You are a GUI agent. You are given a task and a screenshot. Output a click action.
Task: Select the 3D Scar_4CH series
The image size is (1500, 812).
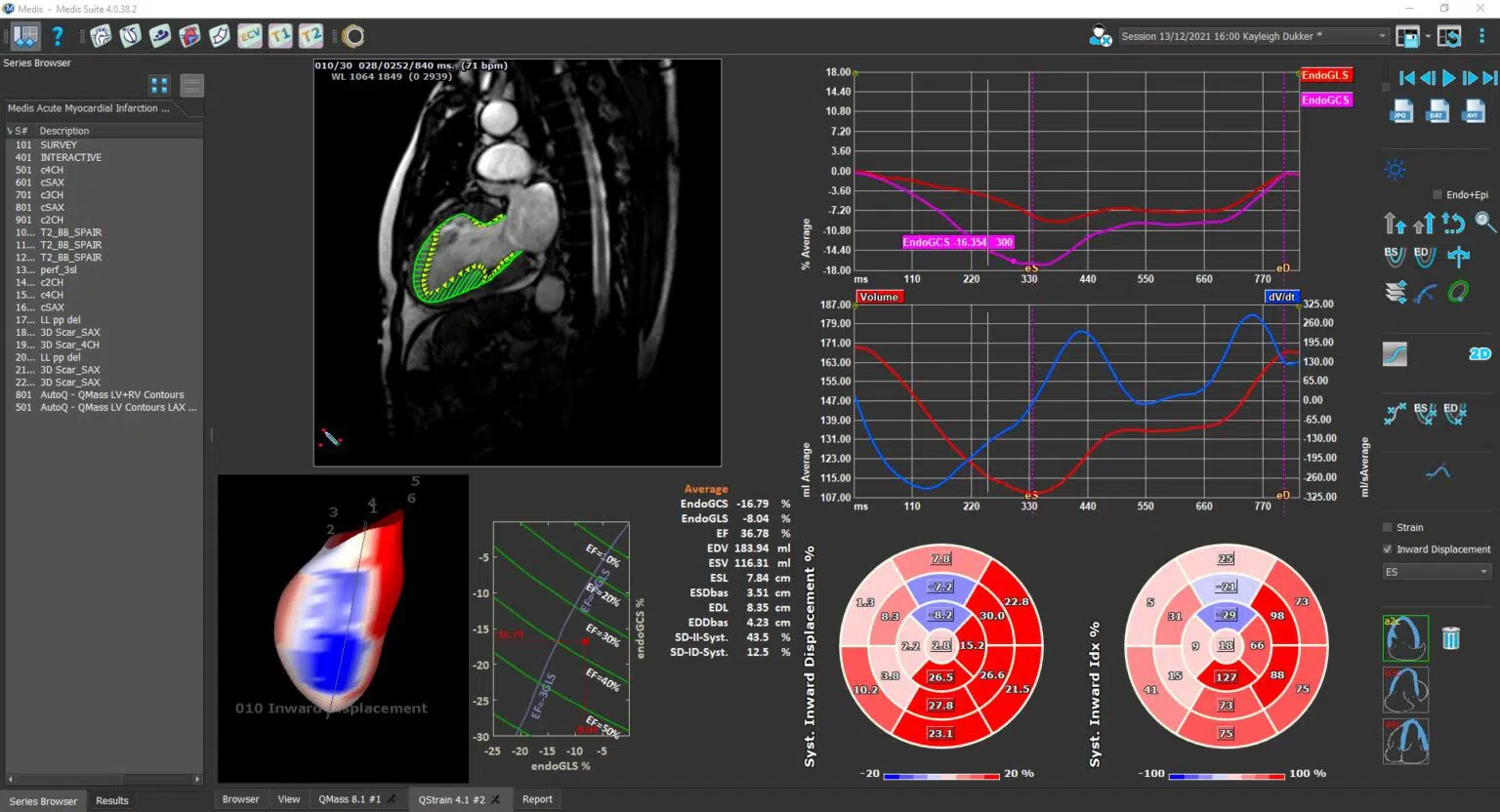click(x=69, y=345)
